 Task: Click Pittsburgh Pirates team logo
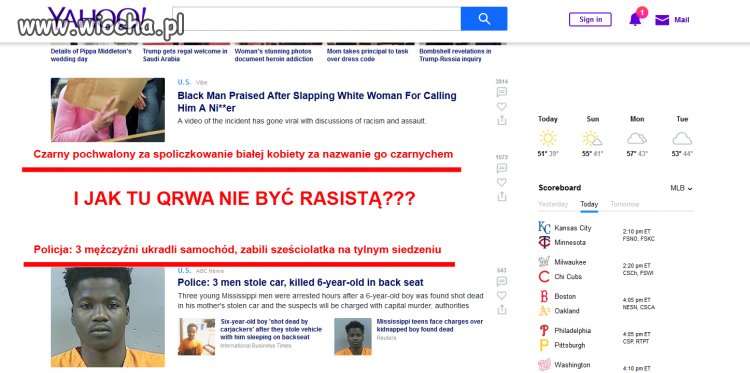[544, 345]
